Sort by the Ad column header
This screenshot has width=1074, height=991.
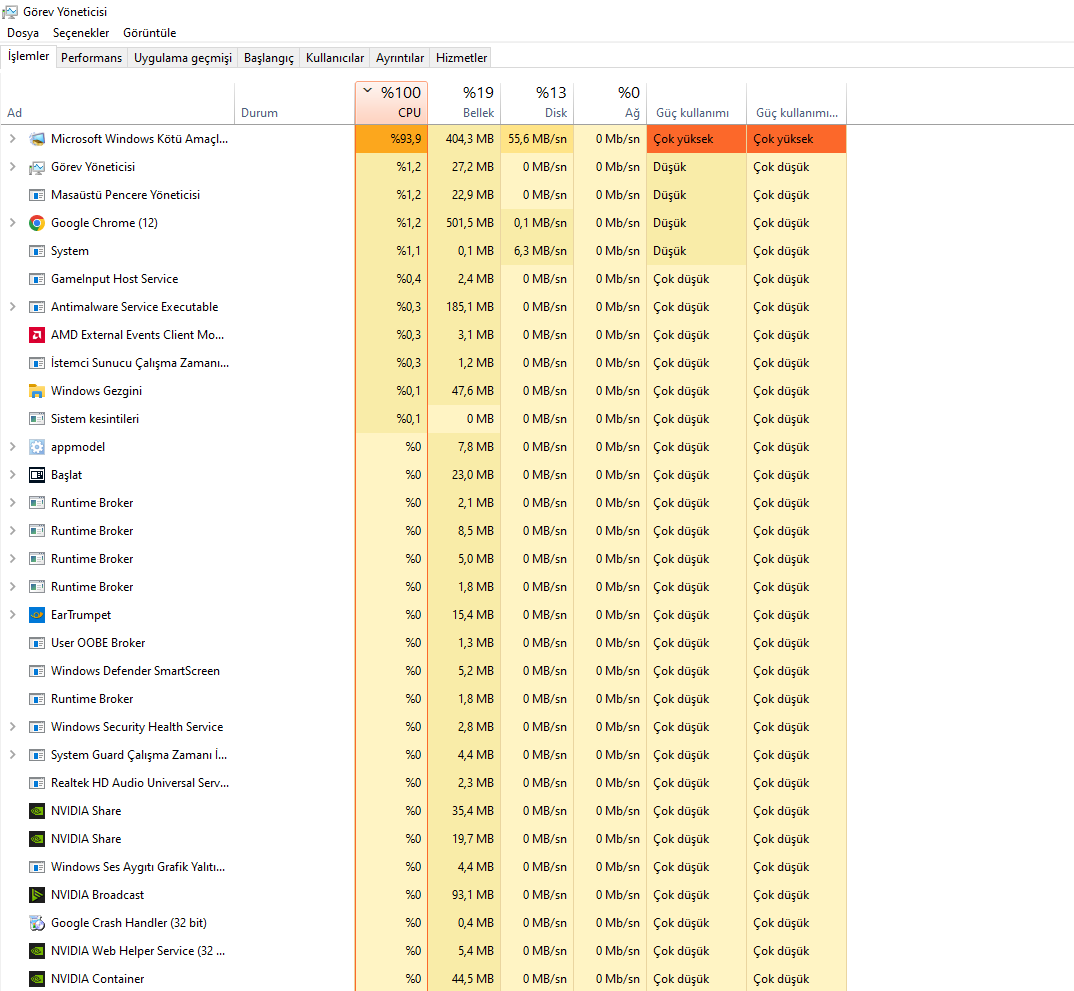(118, 103)
